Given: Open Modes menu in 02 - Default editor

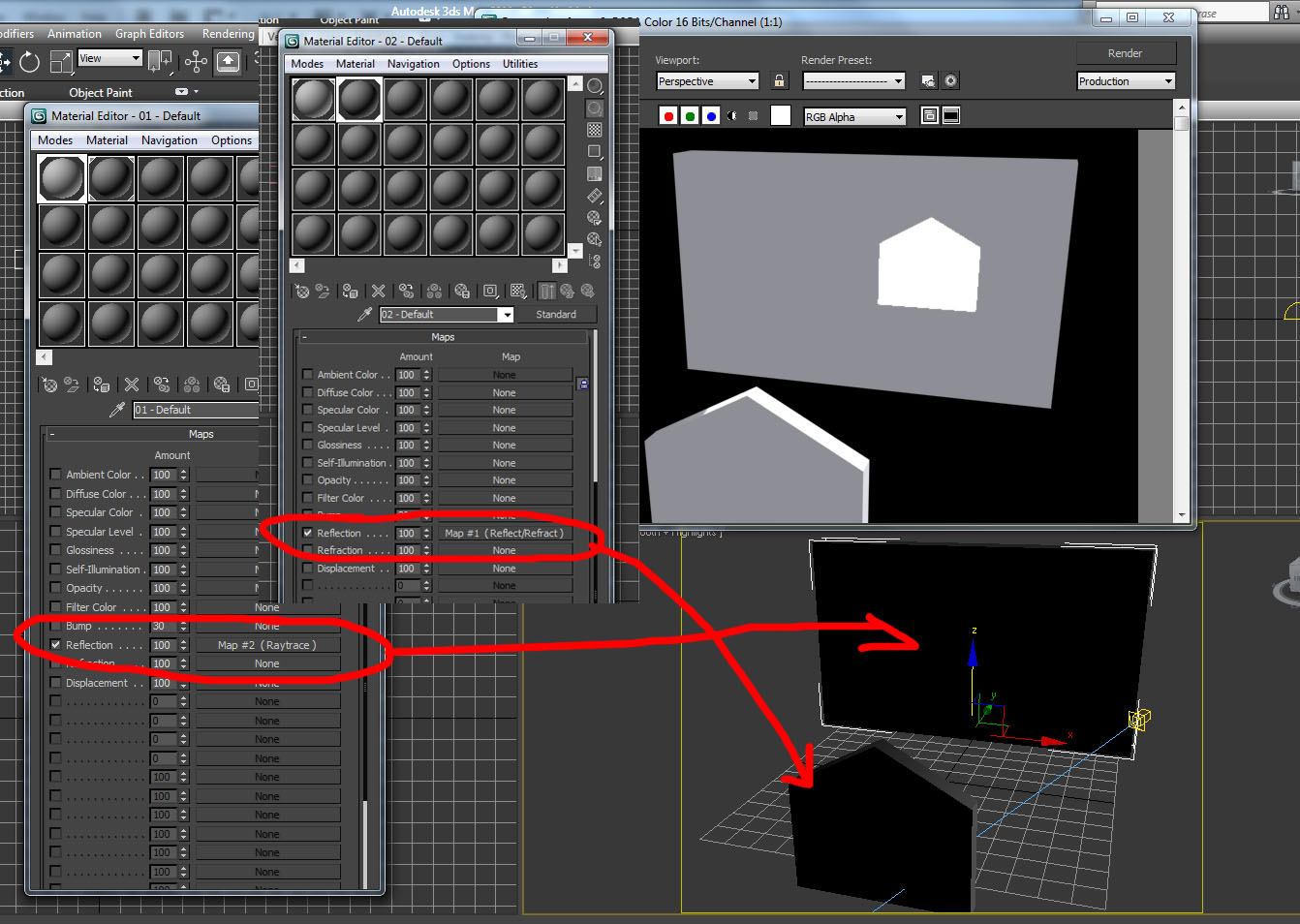Looking at the screenshot, I should tap(307, 64).
